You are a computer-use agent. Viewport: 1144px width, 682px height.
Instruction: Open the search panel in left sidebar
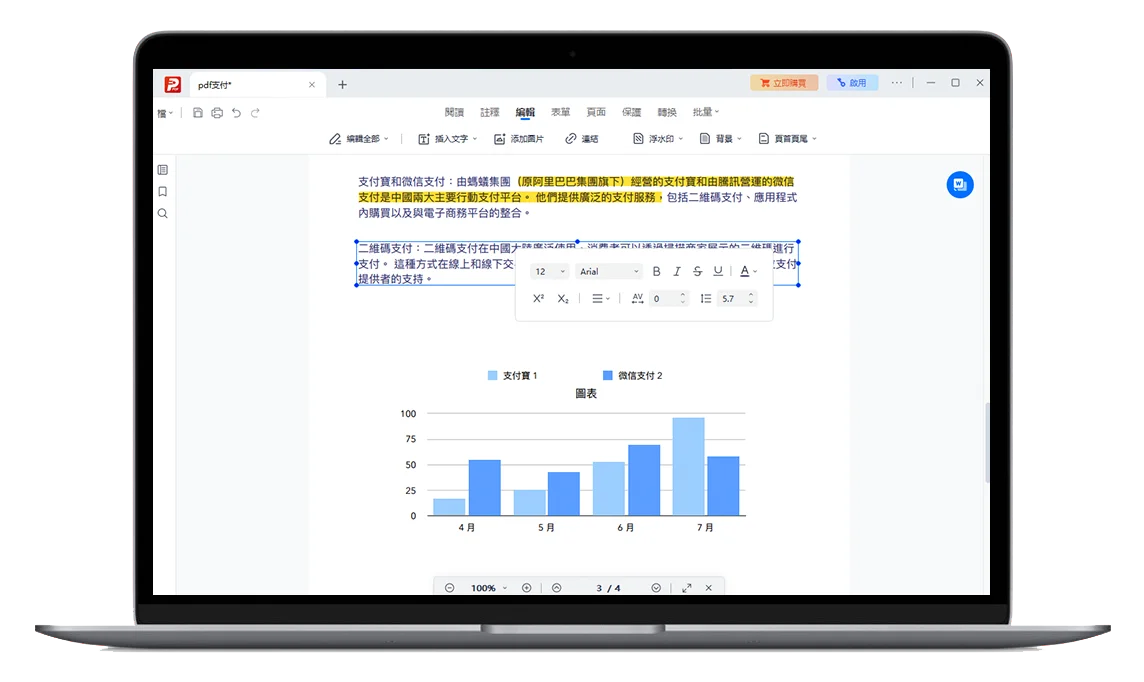[x=163, y=214]
